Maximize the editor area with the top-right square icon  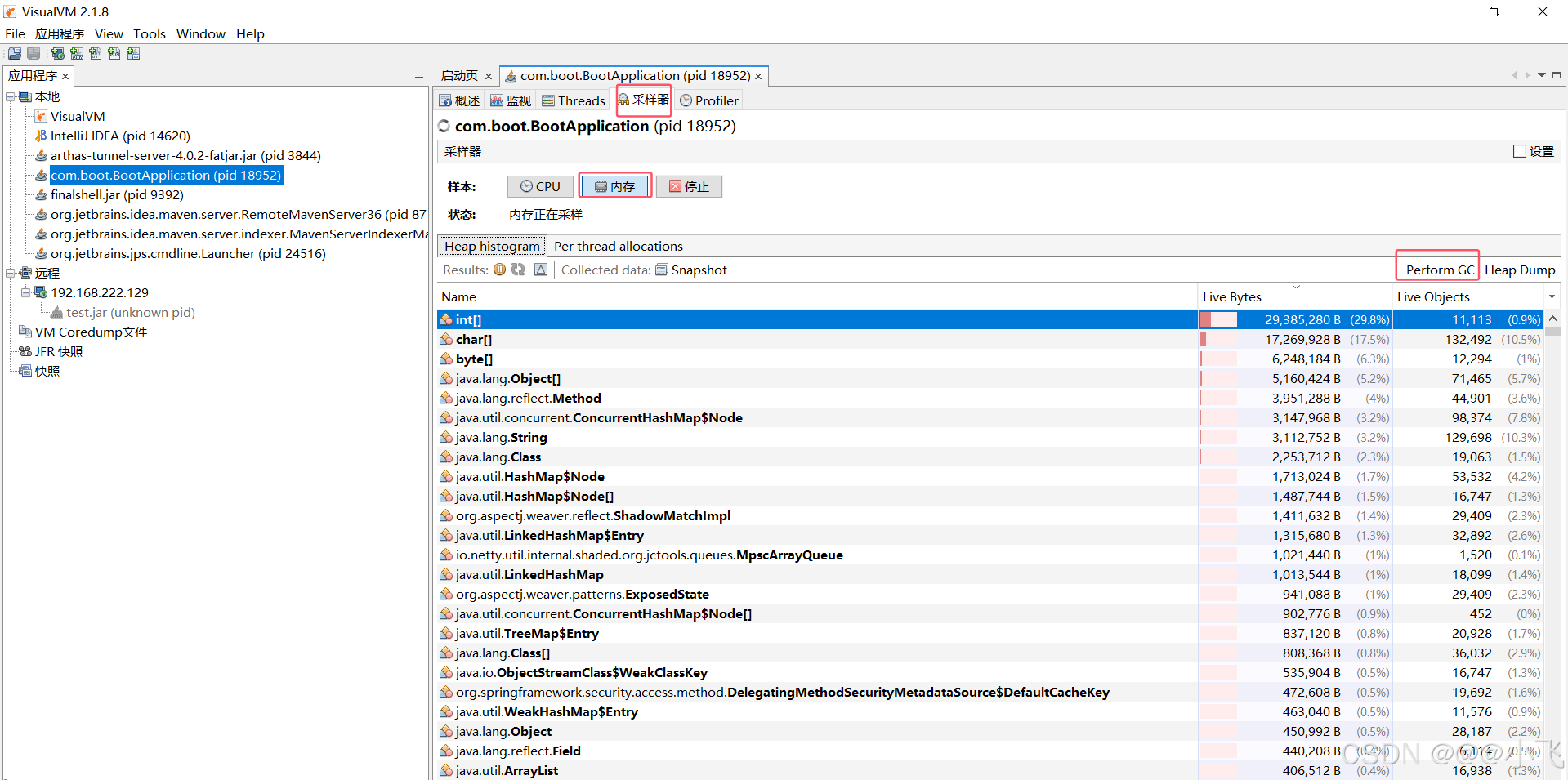pos(1557,75)
